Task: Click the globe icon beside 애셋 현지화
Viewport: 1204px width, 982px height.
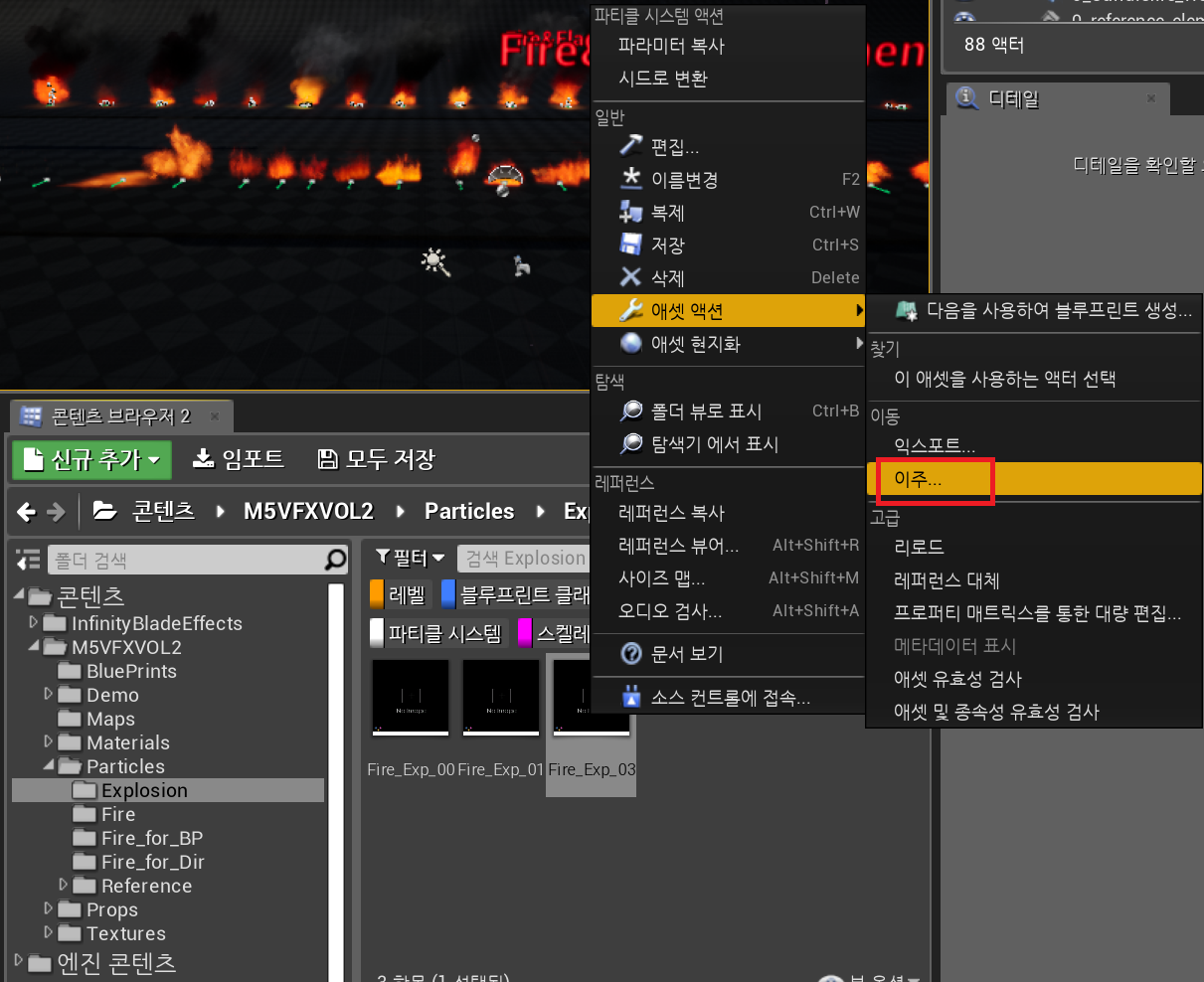Action: [x=630, y=344]
